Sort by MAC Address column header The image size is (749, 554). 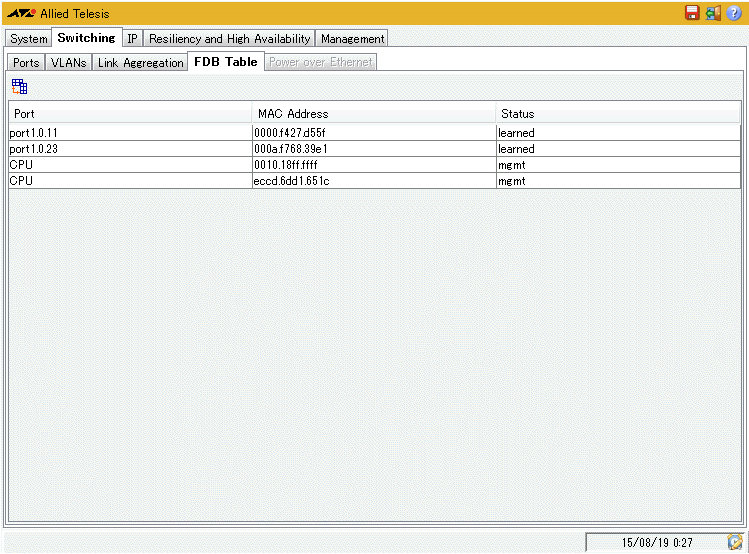[373, 114]
